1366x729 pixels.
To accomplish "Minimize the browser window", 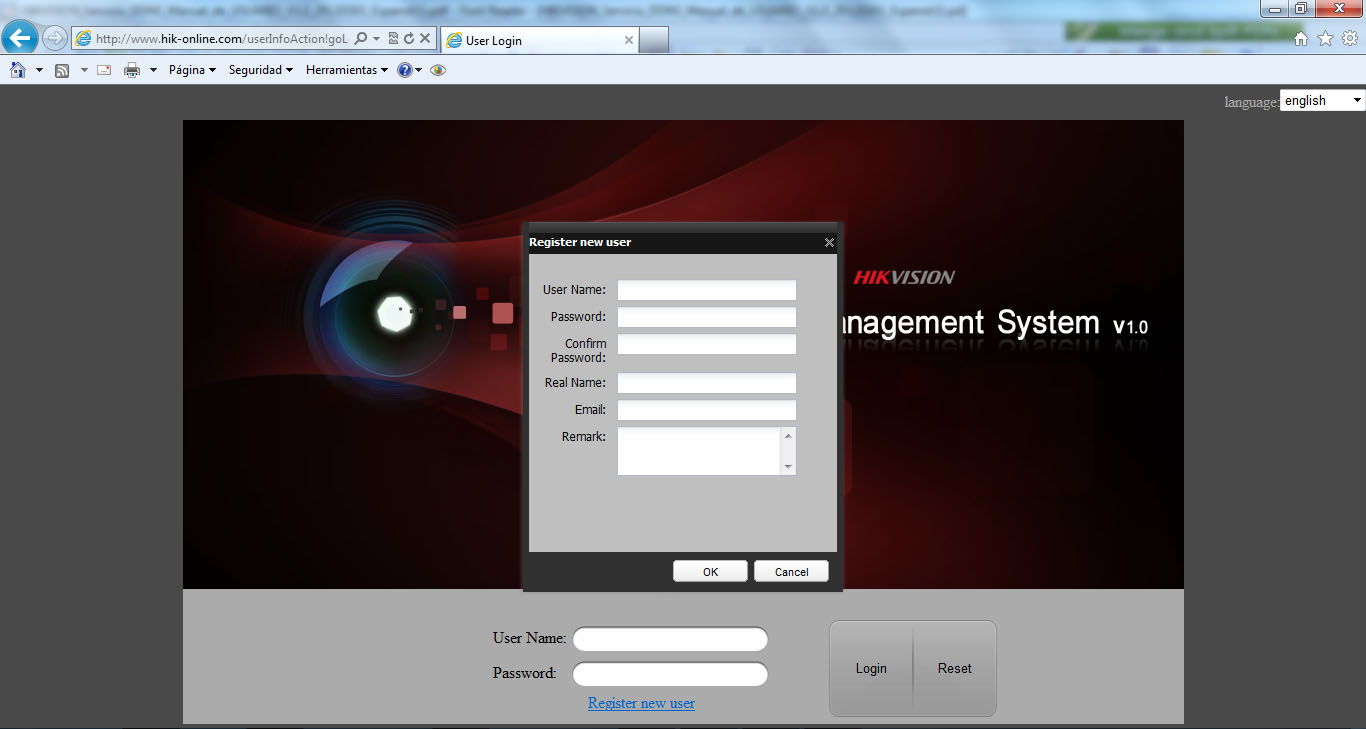I will coord(1275,8).
